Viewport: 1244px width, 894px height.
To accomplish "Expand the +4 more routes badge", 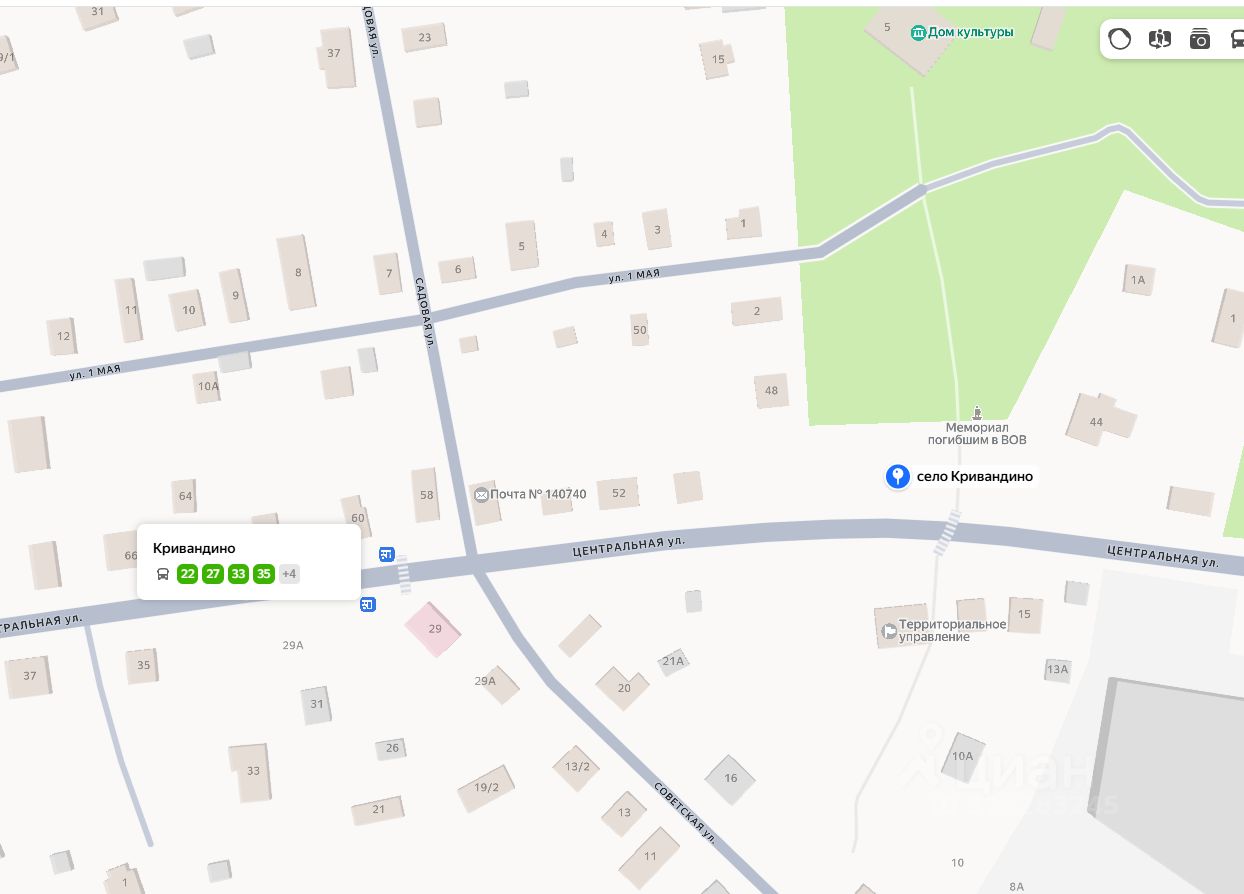I will pyautogui.click(x=289, y=574).
